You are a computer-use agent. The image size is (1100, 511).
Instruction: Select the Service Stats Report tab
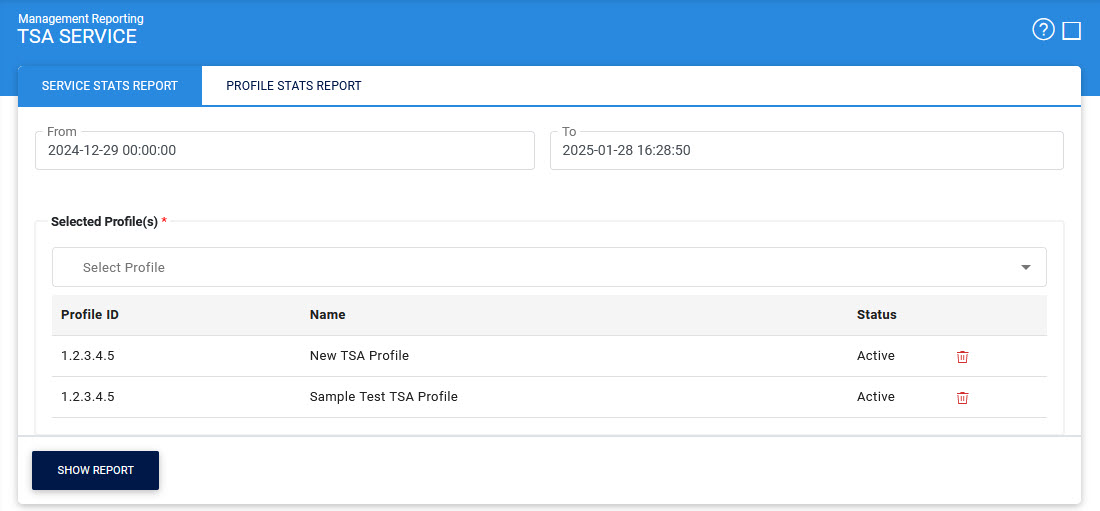[x=109, y=86]
